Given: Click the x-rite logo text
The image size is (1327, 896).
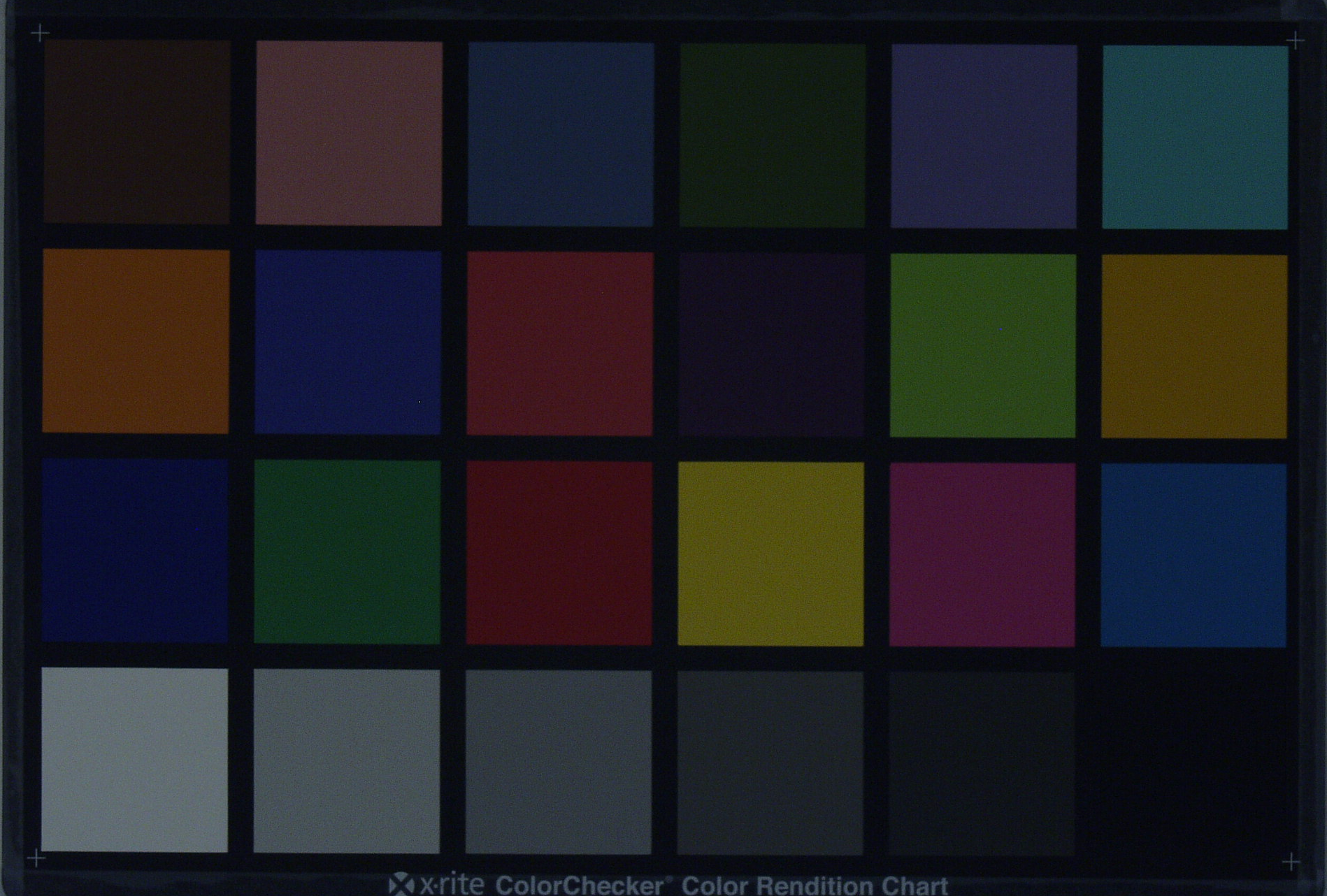Looking at the screenshot, I should 436,884.
